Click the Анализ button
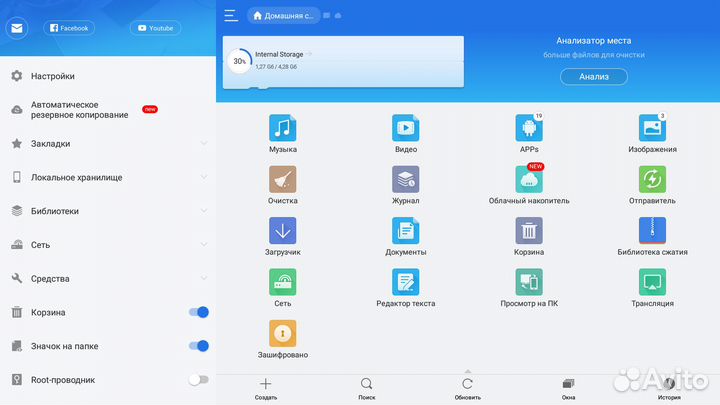Screen dimensions: 720x405 coord(594,77)
